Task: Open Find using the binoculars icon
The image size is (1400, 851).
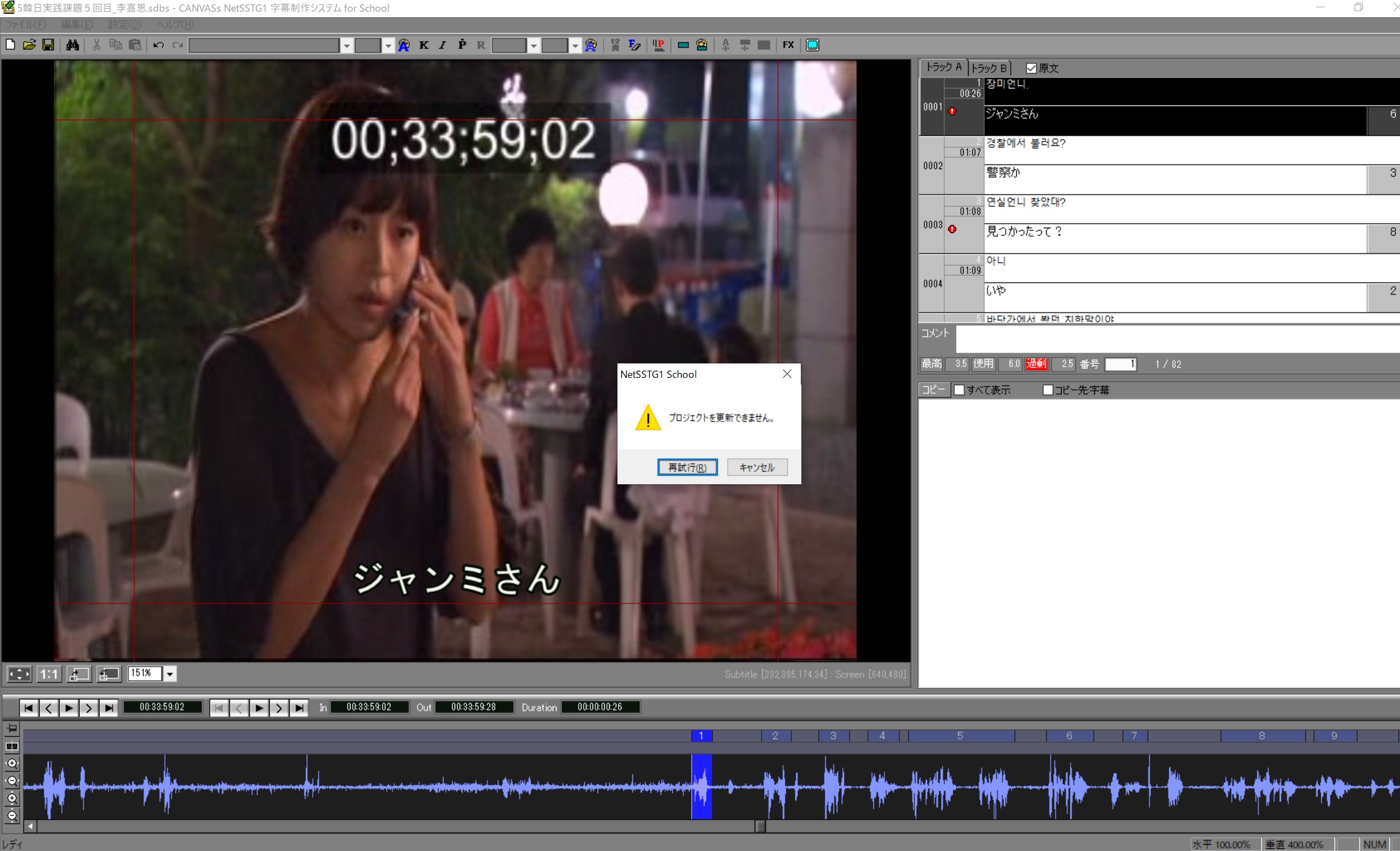Action: click(x=72, y=45)
